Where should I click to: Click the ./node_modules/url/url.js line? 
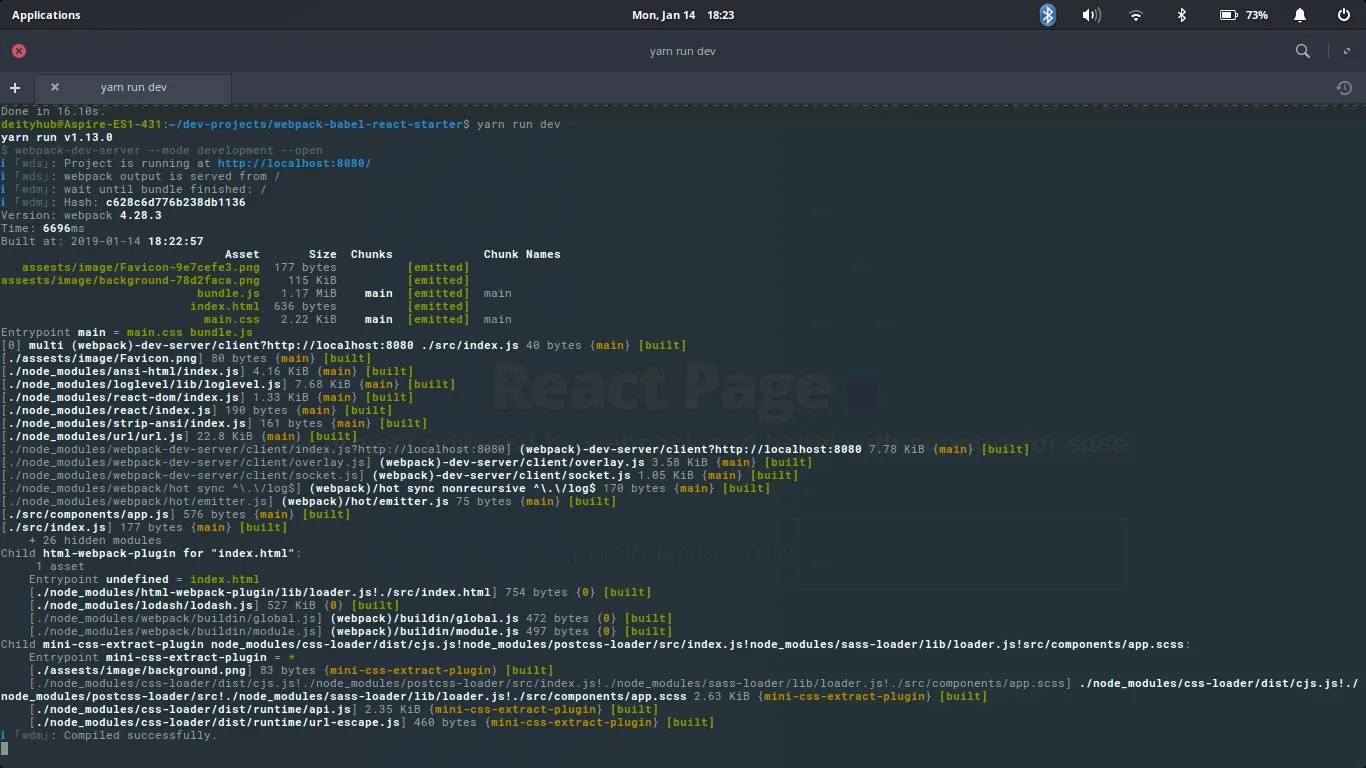pos(178,436)
